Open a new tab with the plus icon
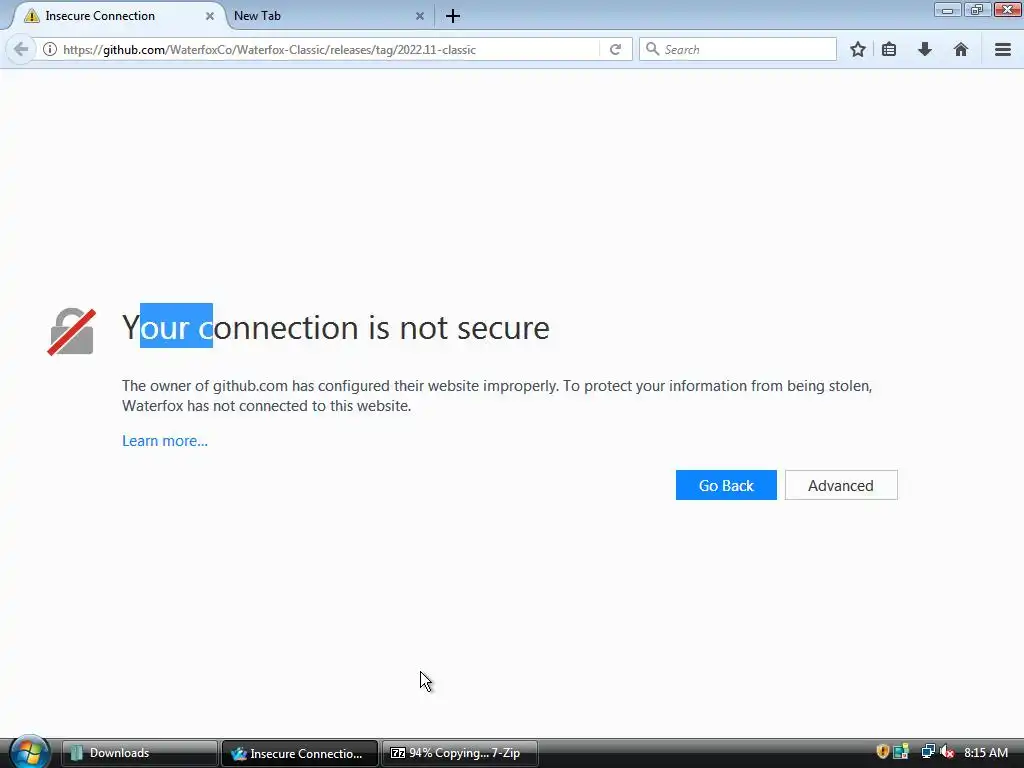Viewport: 1024px width, 768px height. (453, 16)
